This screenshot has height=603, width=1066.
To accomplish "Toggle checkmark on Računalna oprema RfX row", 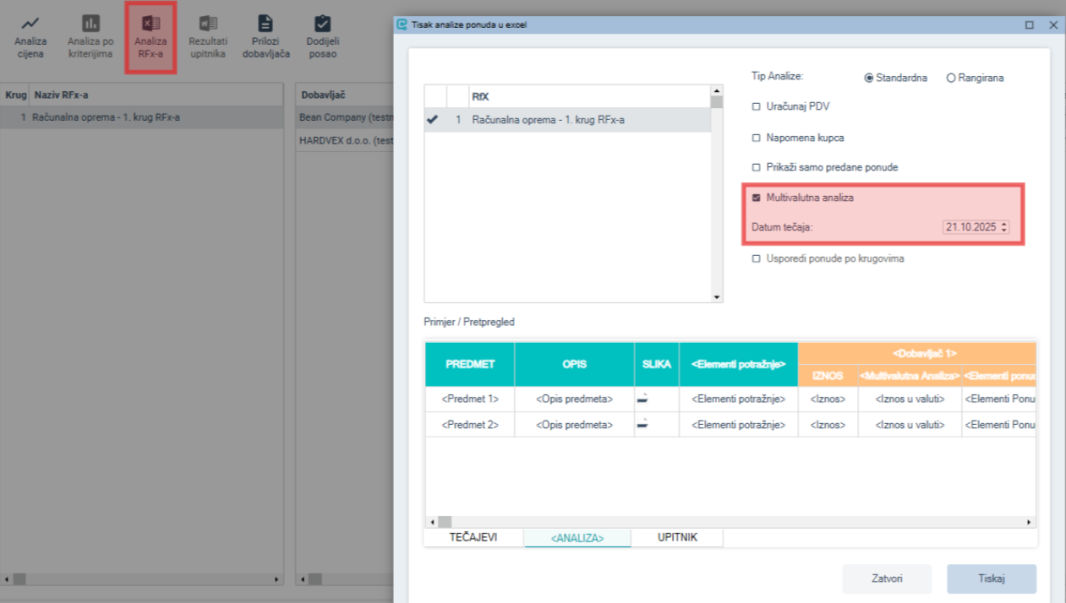I will pos(432,120).
